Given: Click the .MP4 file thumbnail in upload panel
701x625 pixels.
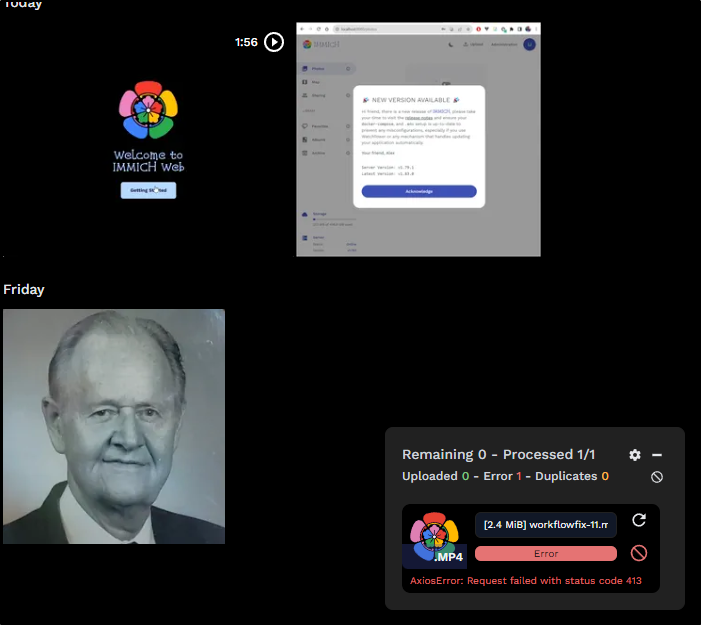Looking at the screenshot, I should tap(435, 537).
